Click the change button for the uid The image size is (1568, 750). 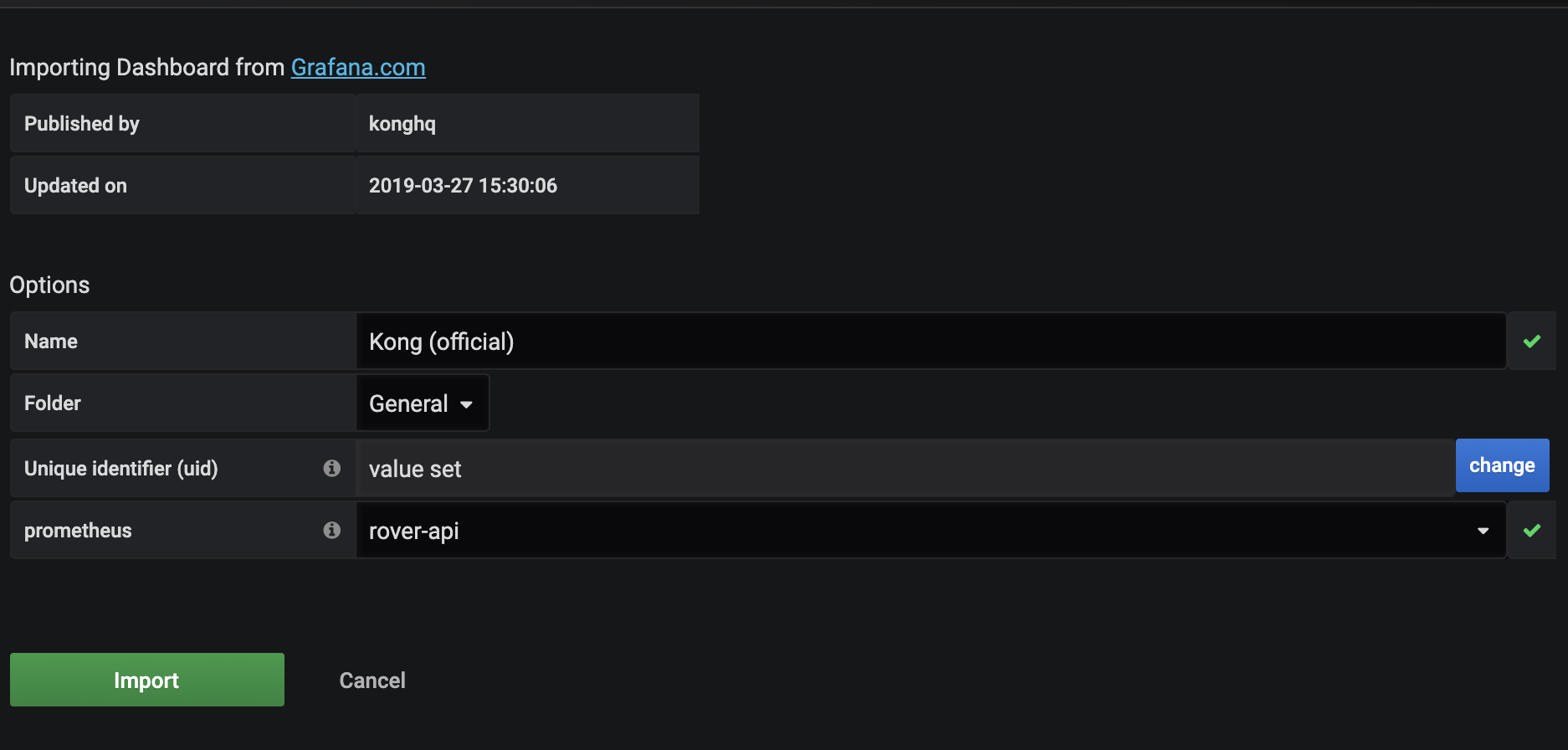(x=1502, y=465)
